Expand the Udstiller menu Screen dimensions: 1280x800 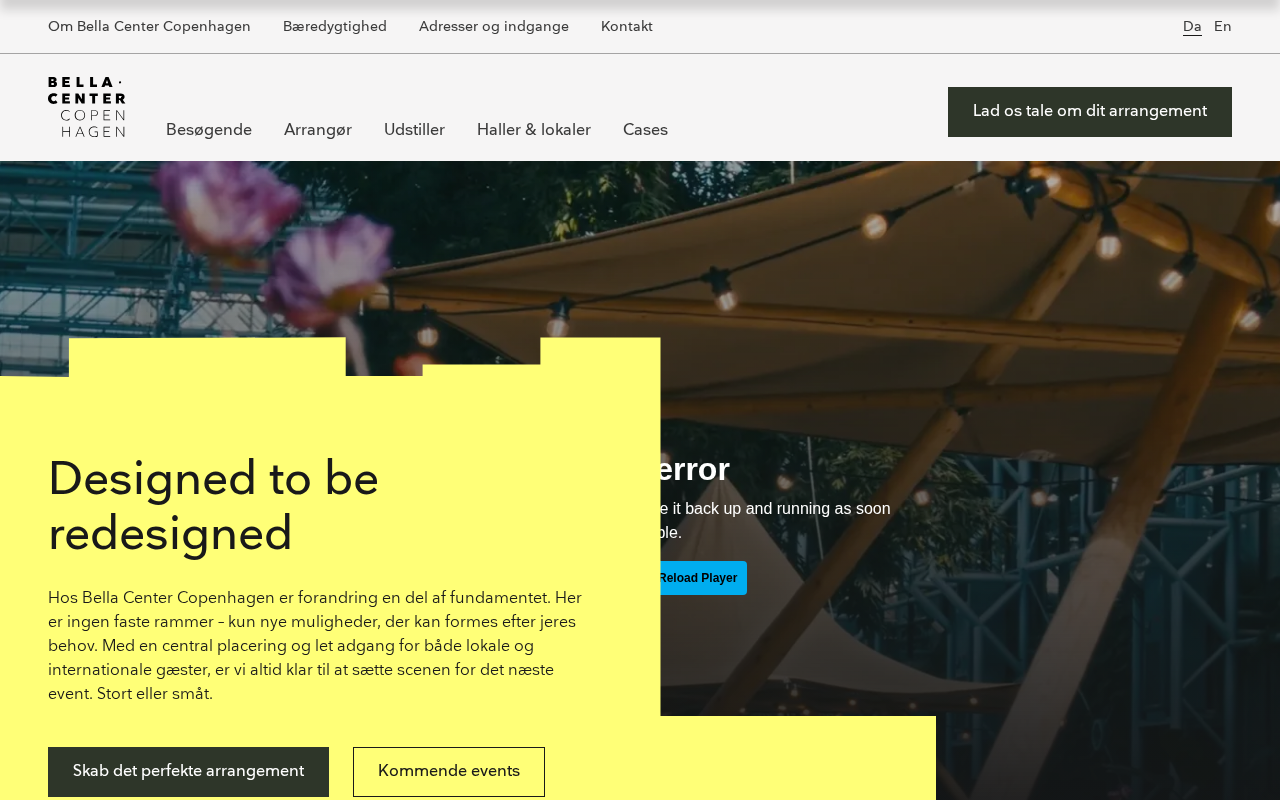tap(414, 130)
